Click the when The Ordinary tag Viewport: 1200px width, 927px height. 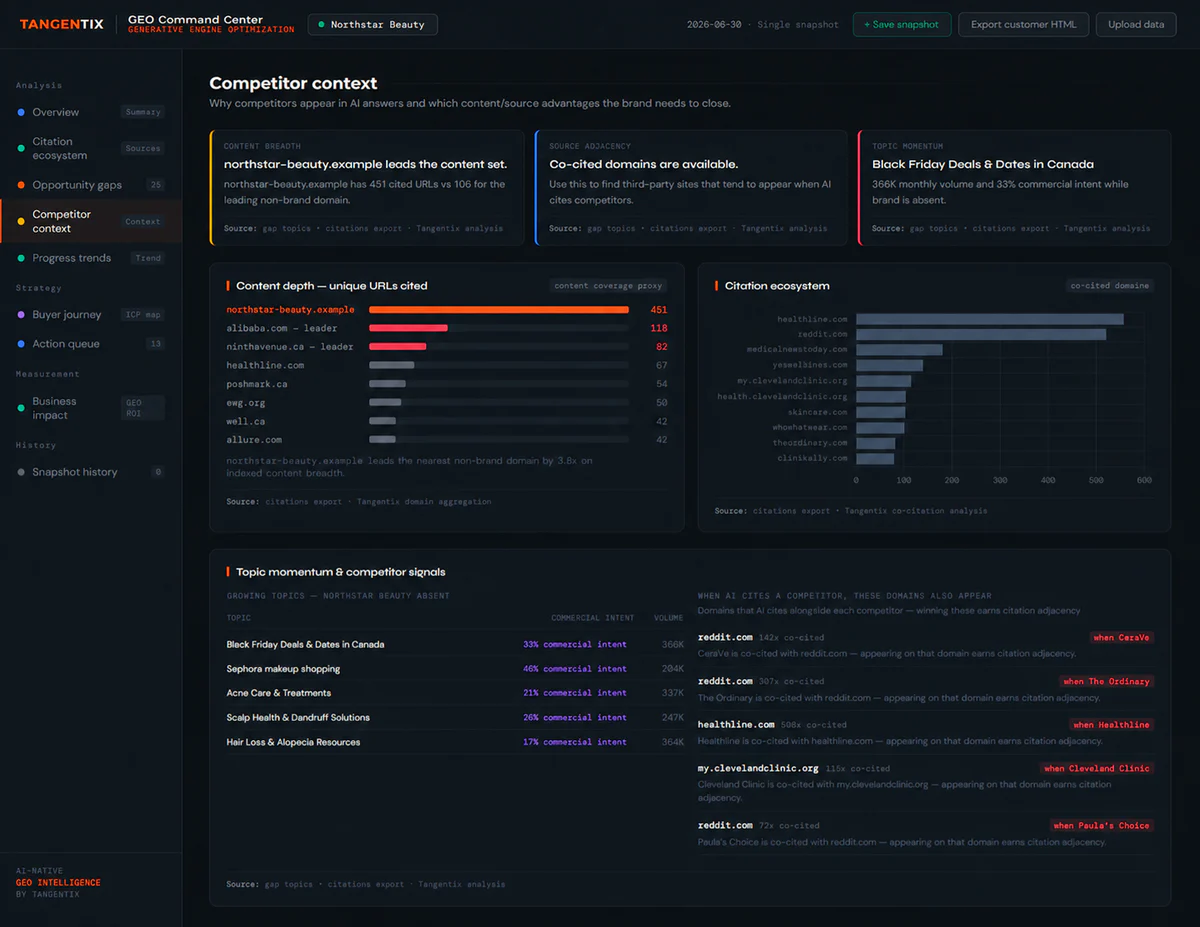coord(1108,681)
